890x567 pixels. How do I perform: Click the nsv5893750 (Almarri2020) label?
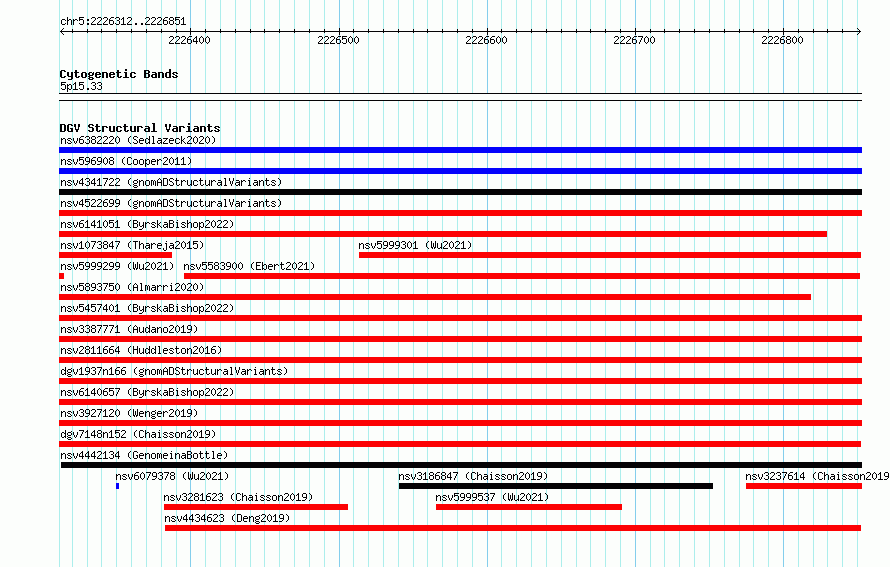coord(132,287)
